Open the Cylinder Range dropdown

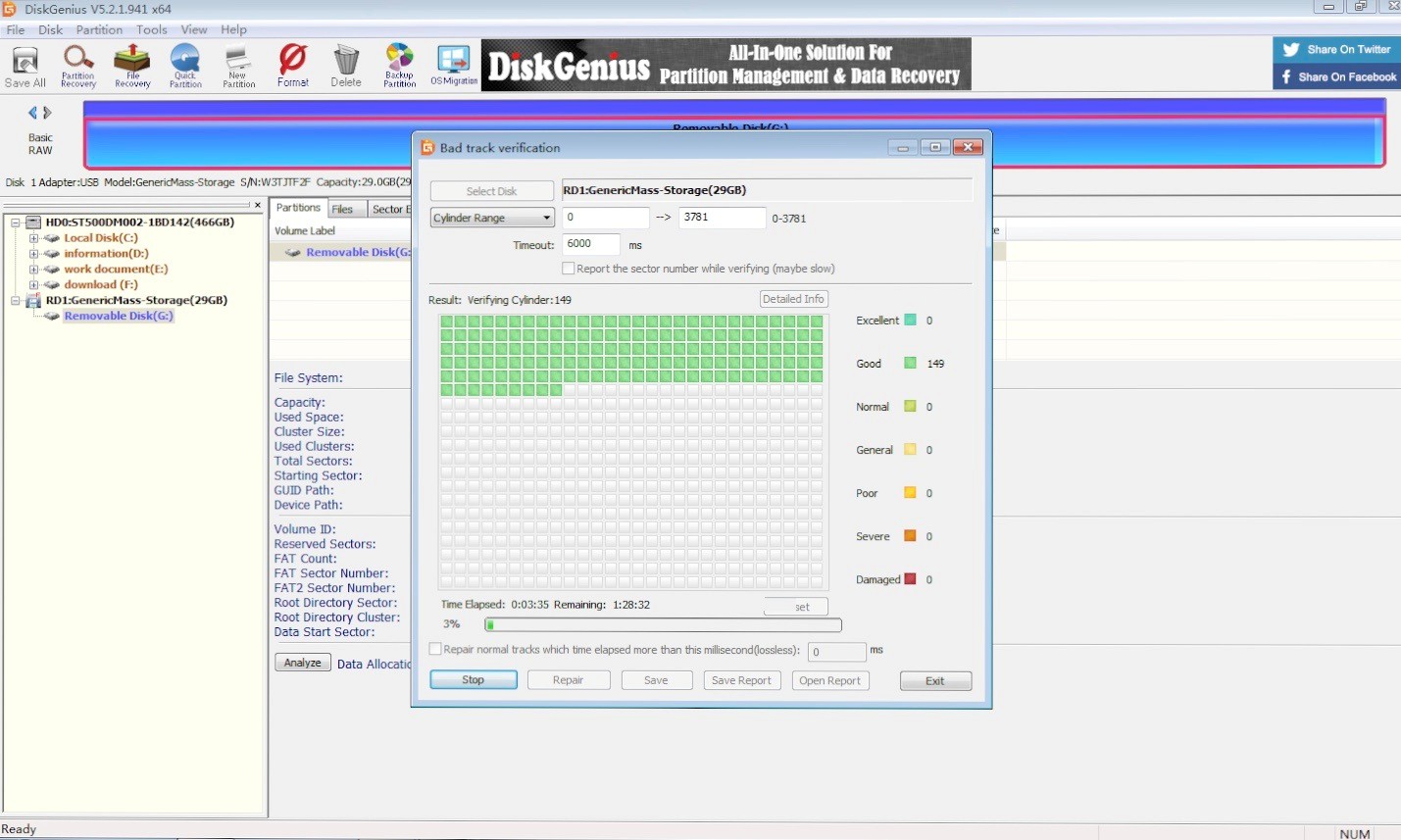tap(492, 218)
